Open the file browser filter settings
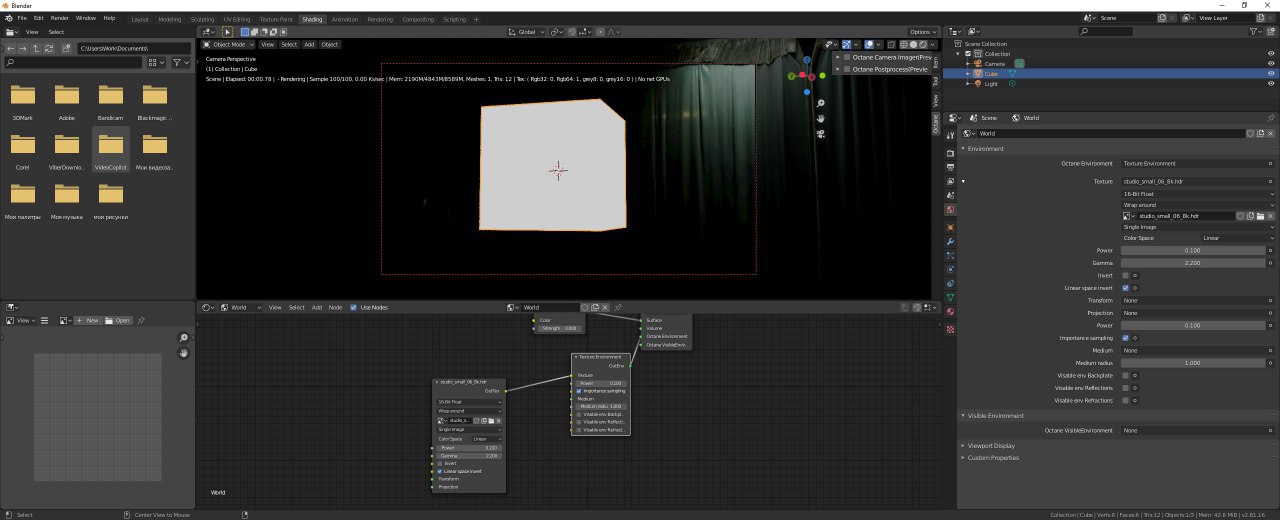 (x=180, y=62)
